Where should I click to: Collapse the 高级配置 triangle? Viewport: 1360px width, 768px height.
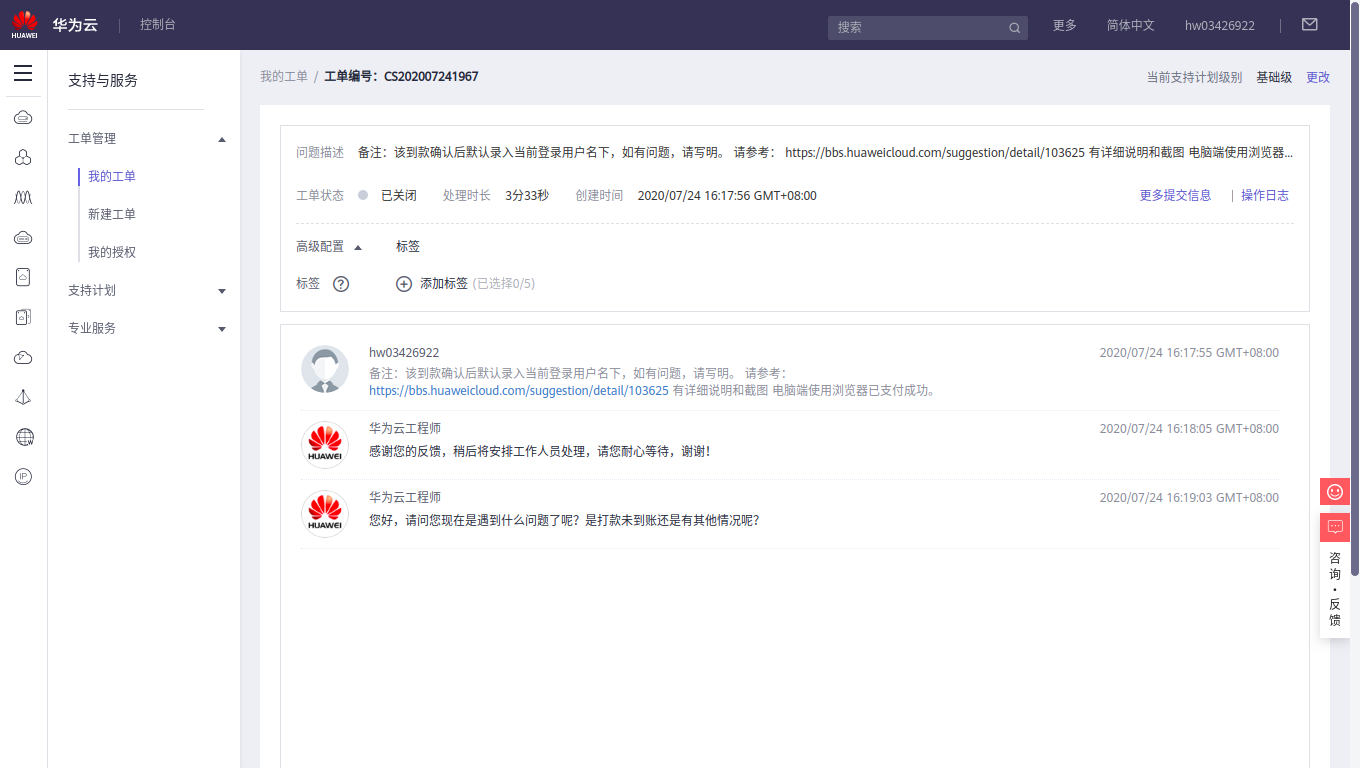pos(358,247)
